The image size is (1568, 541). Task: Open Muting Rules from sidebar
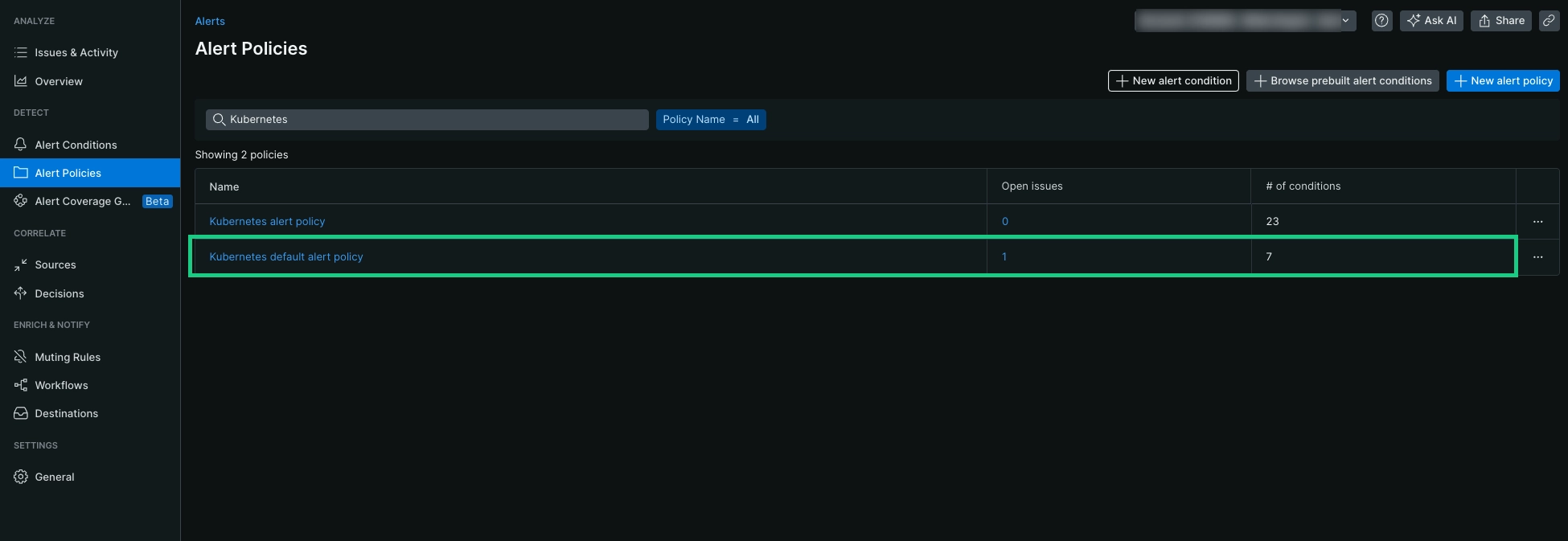pos(68,357)
